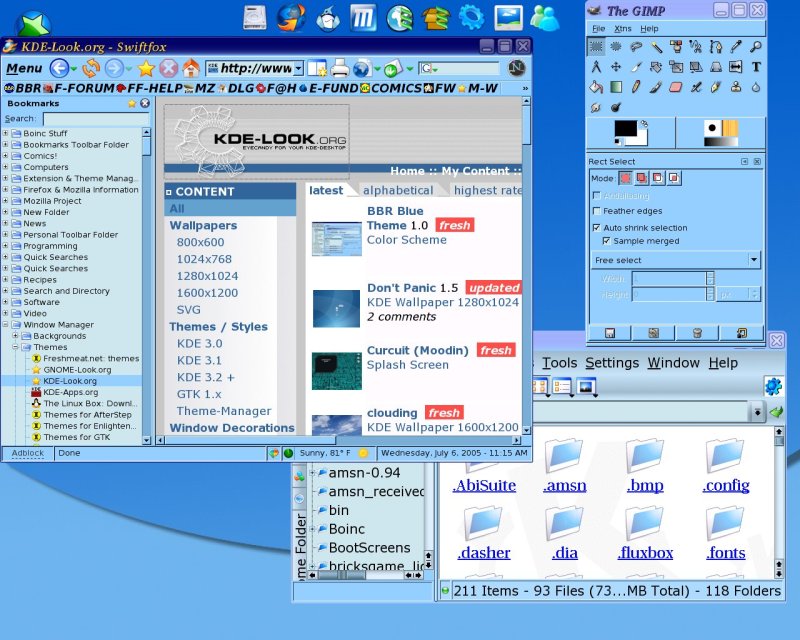Click the bookmarks Search field
Viewport: 800px width, 640px height.
point(96,119)
